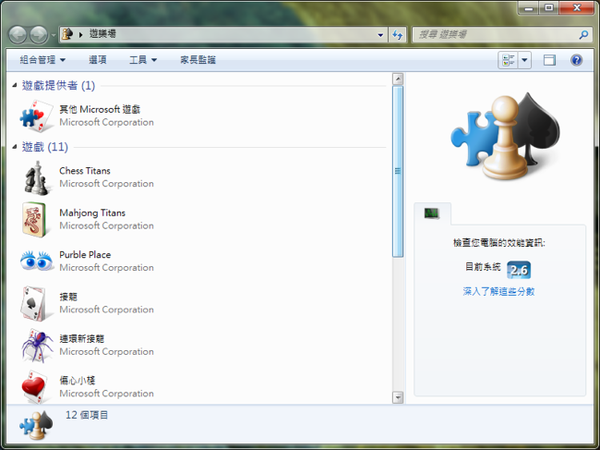Screen dimensions: 600x450
Task: Maximize the Games Explorer window
Action: pyautogui.click(x=549, y=8)
